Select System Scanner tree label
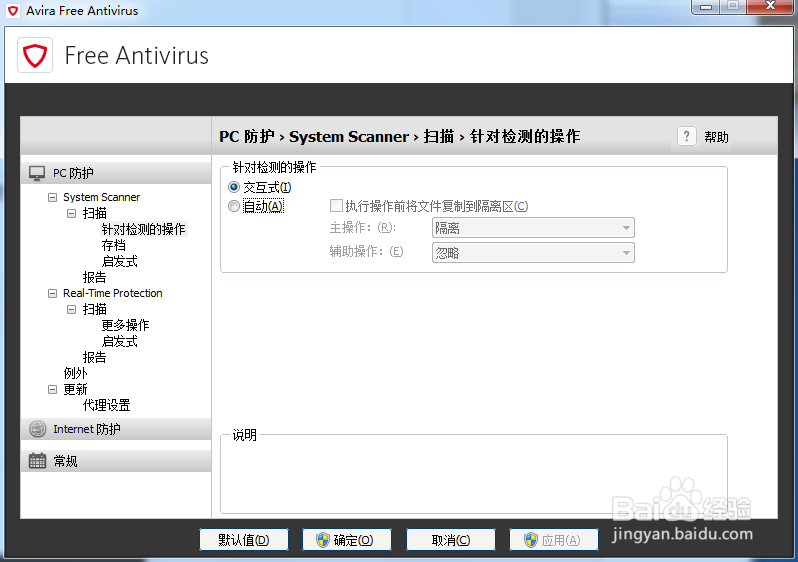 [101, 197]
